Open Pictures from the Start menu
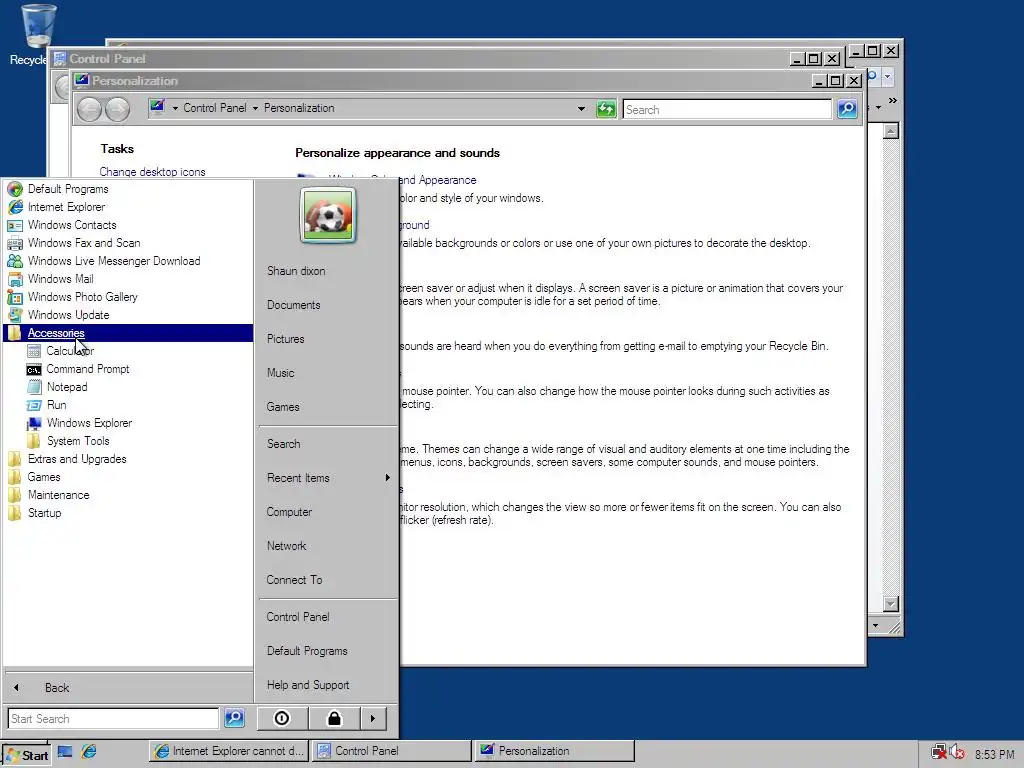 [285, 339]
